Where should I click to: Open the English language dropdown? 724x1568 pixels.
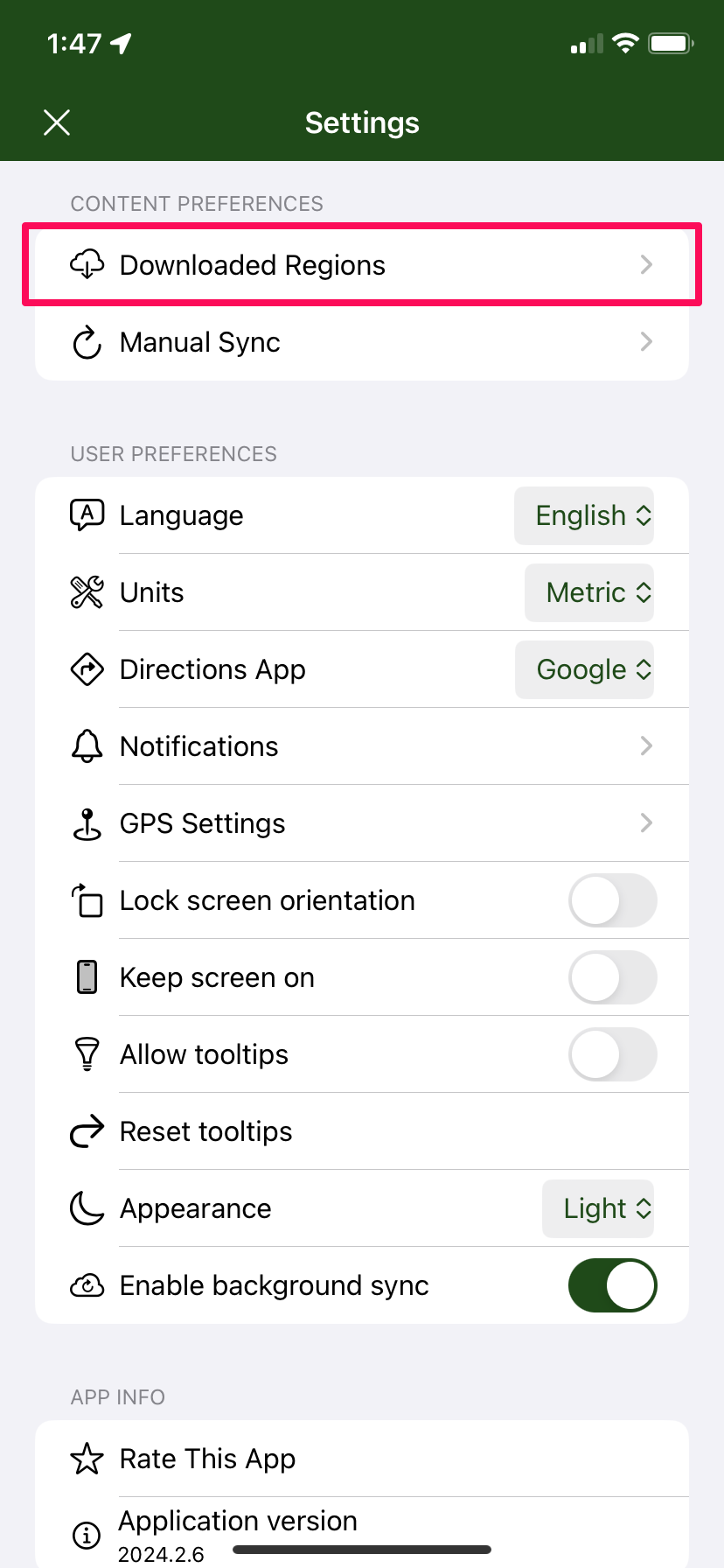click(584, 515)
